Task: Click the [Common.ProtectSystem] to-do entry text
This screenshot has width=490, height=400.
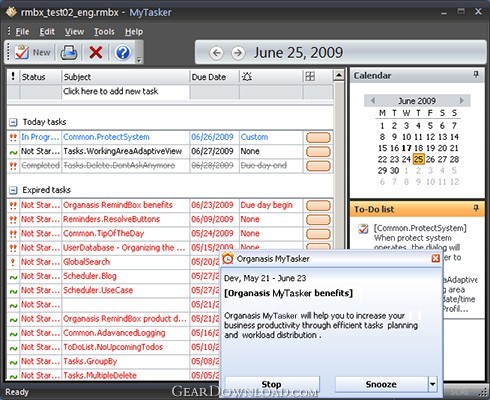Action: pos(420,228)
